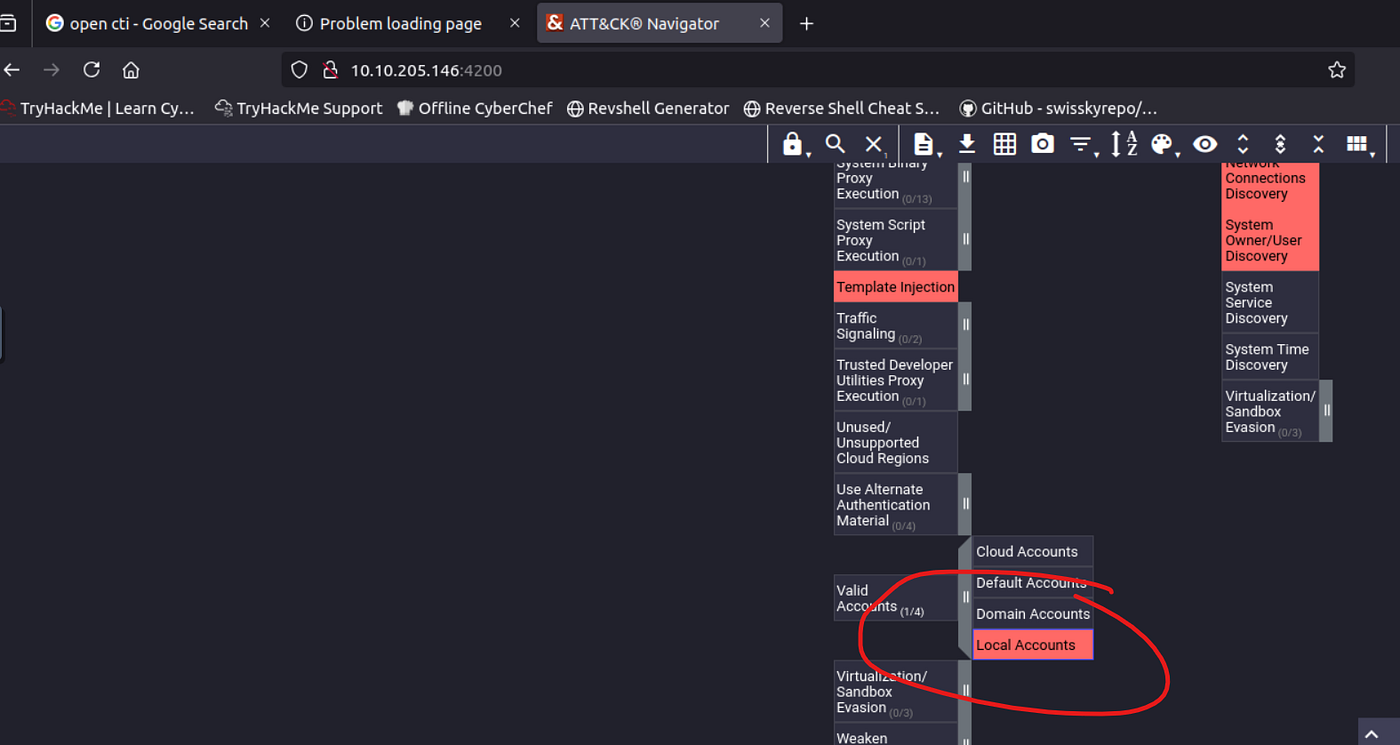Select System Service Discovery technique

[x=1270, y=302]
